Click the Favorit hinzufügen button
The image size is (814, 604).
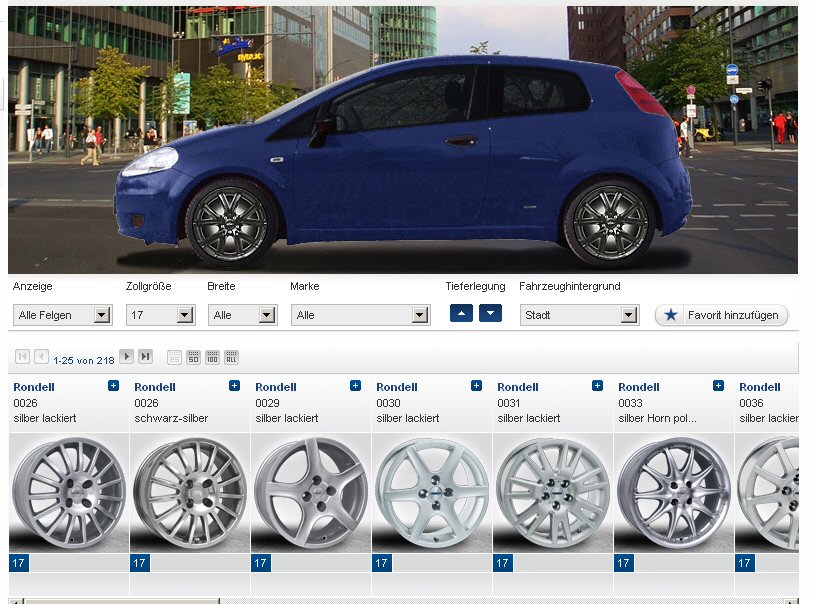pos(722,315)
